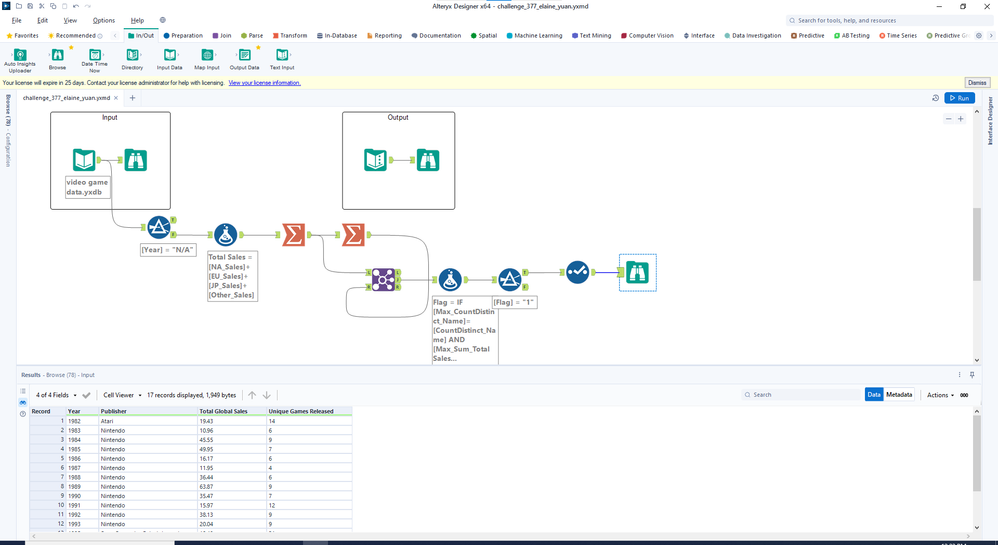Focus the results Search field
This screenshot has height=545, width=998.
point(801,395)
